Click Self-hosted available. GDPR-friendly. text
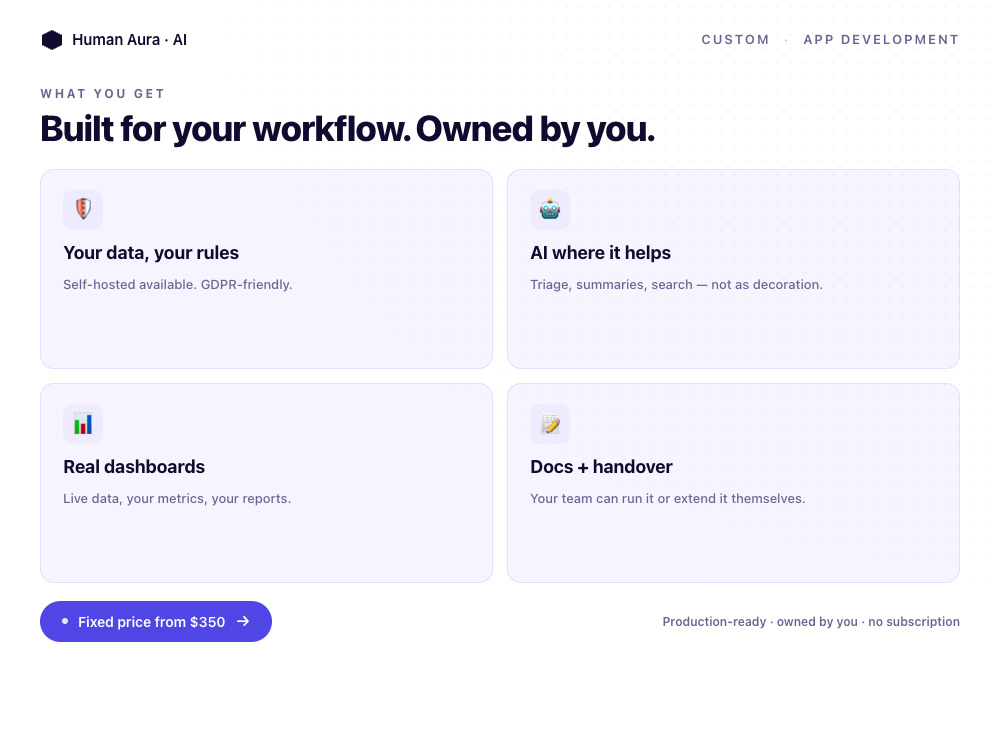1000x750 pixels. pyautogui.click(x=178, y=284)
